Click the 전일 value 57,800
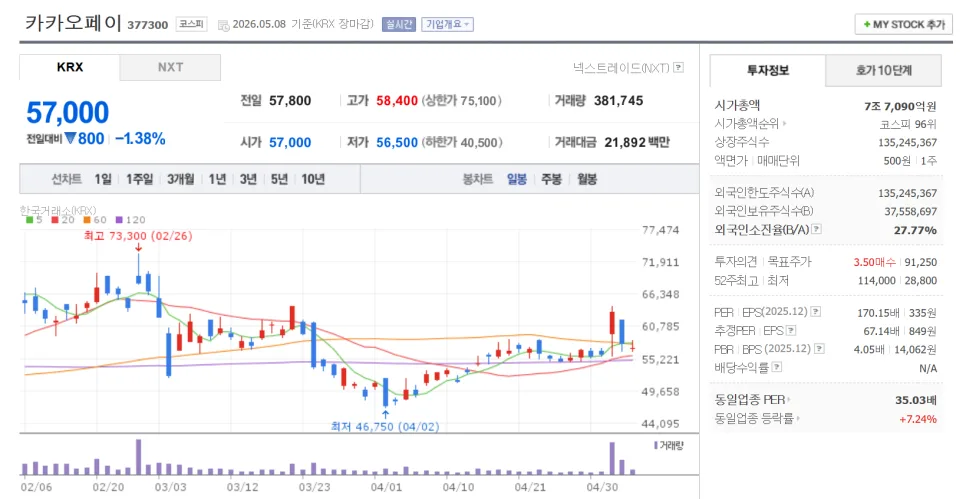The height and width of the screenshot is (499, 966). click(x=290, y=100)
